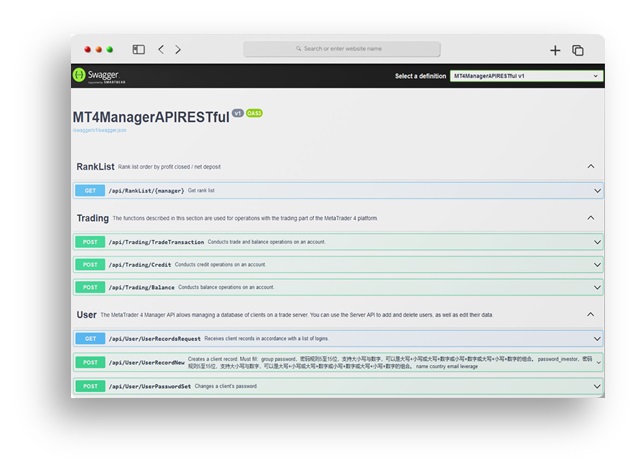The image size is (639, 469).
Task: Click the search field in address bar
Action: point(342,48)
